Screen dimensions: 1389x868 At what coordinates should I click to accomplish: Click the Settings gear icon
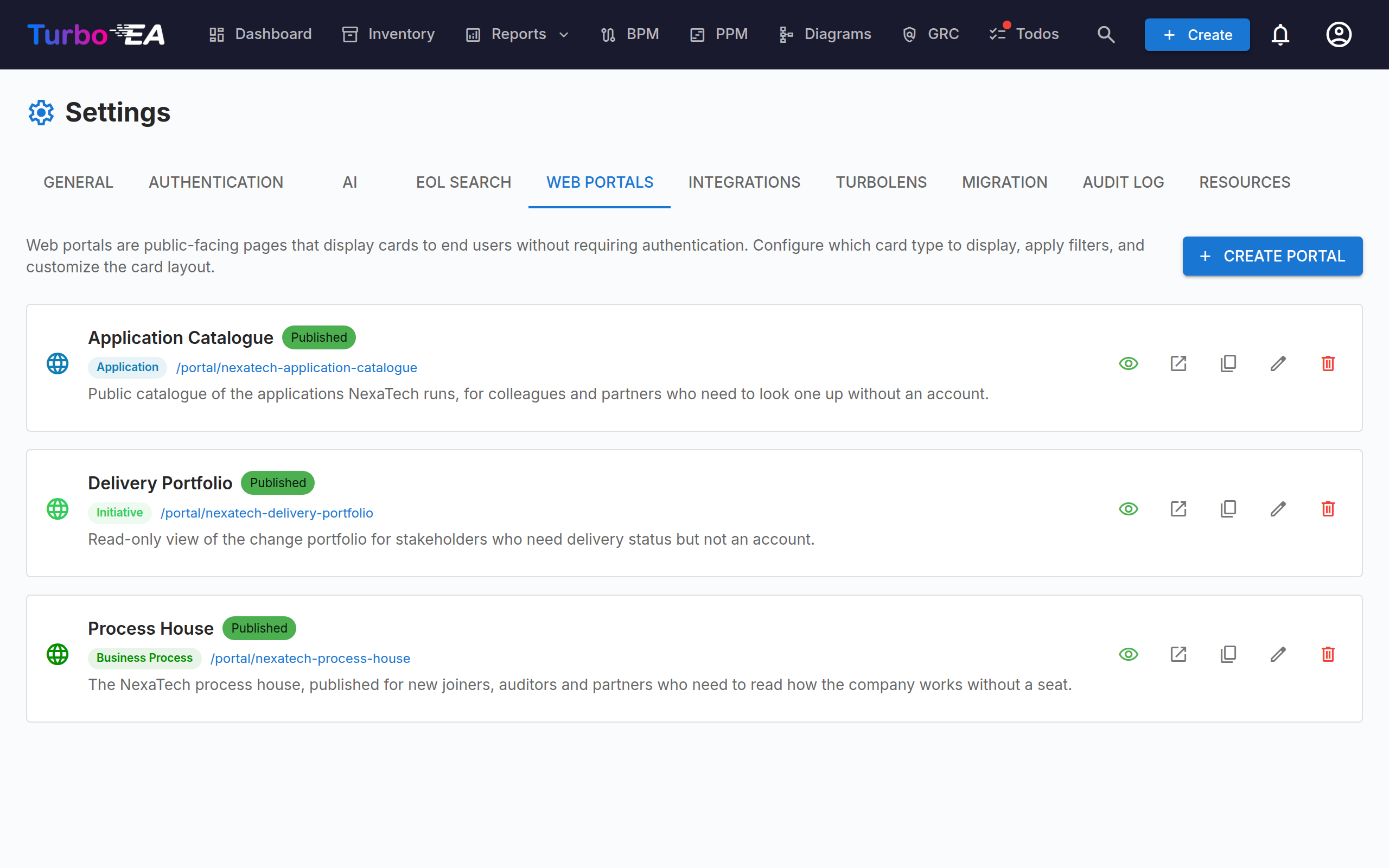[x=41, y=112]
